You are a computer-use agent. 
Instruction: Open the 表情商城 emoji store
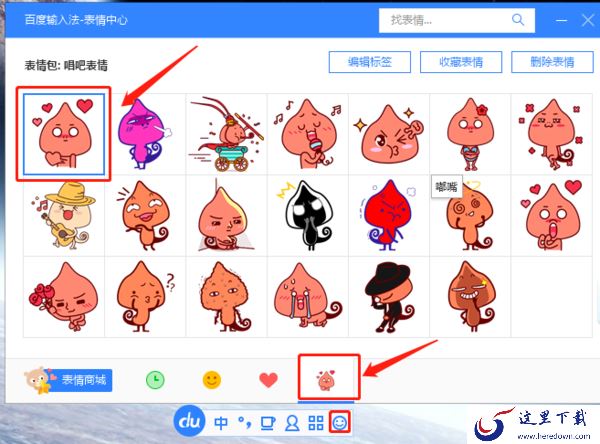pos(69,380)
